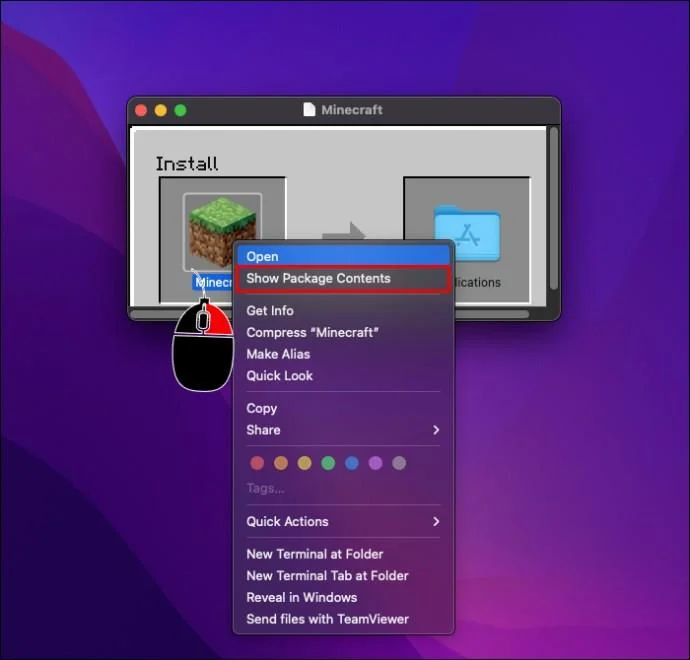Viewport: 690px width, 660px height.
Task: Click the vertical scrollbar of Minecraft window
Action: point(554,209)
